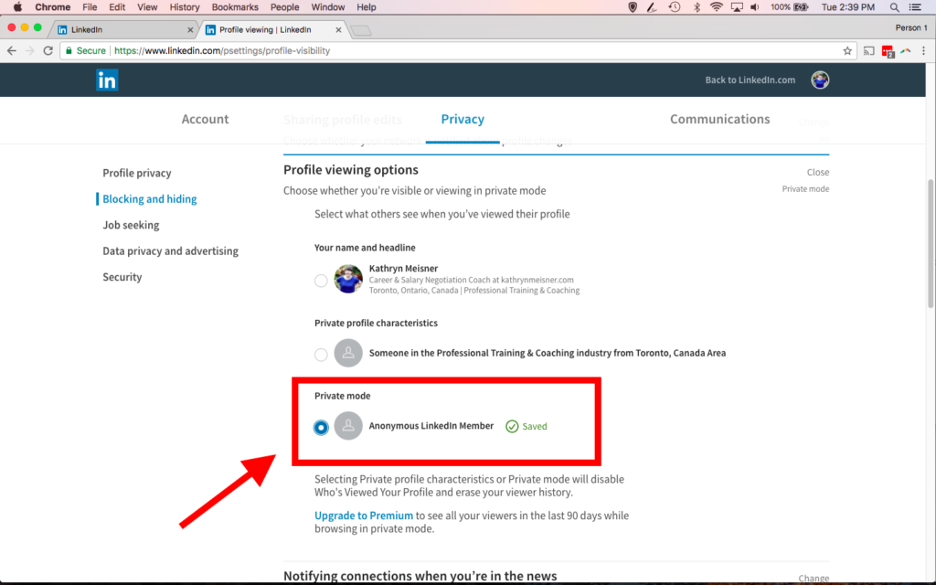Image resolution: width=936 pixels, height=586 pixels.
Task: Switch to first LinkedIn browser tab
Action: (124, 29)
